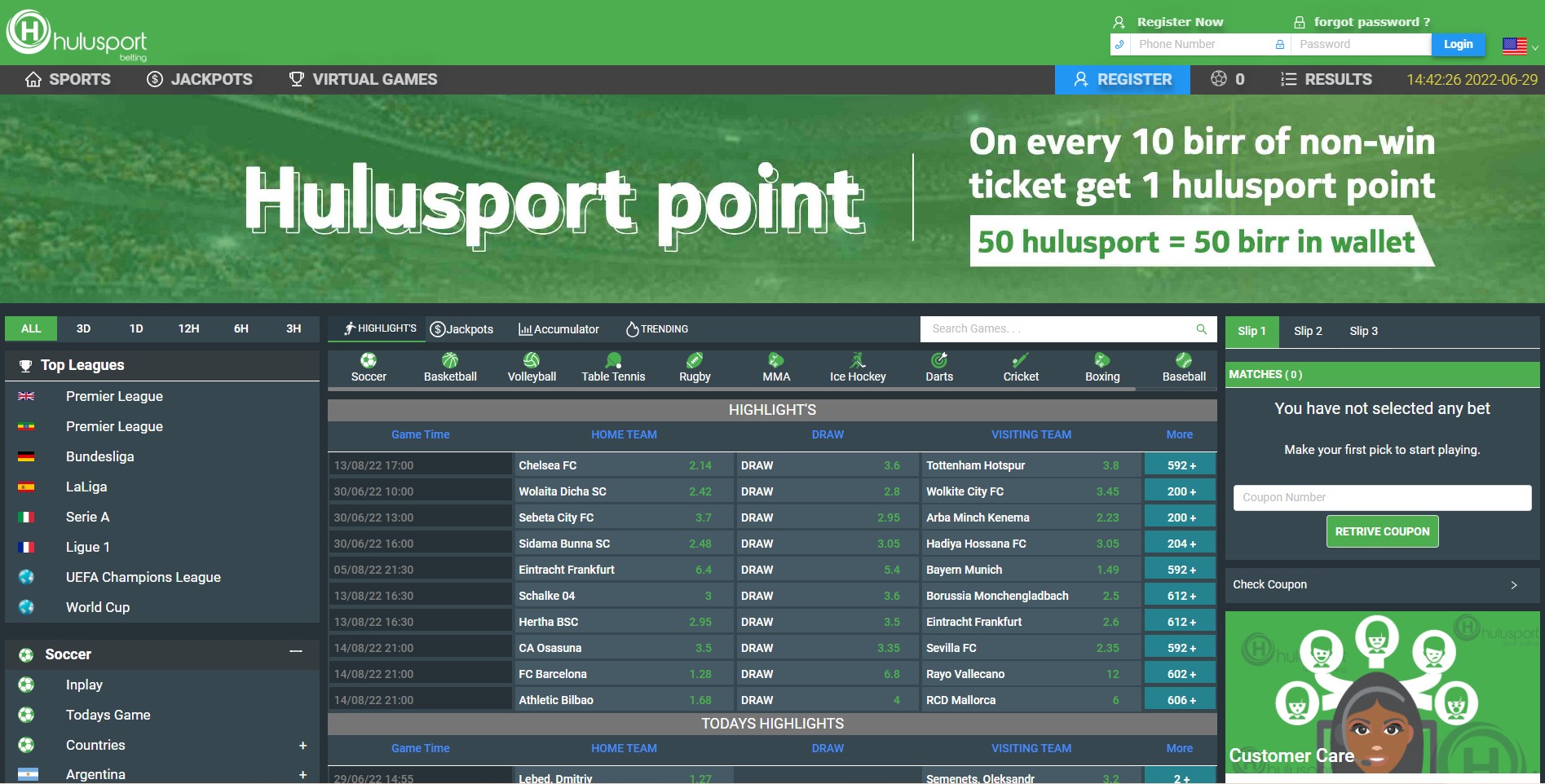Show more markets for Chelsea FC match (592 +)
Screen dimensions: 1545x784
pyautogui.click(x=1180, y=465)
